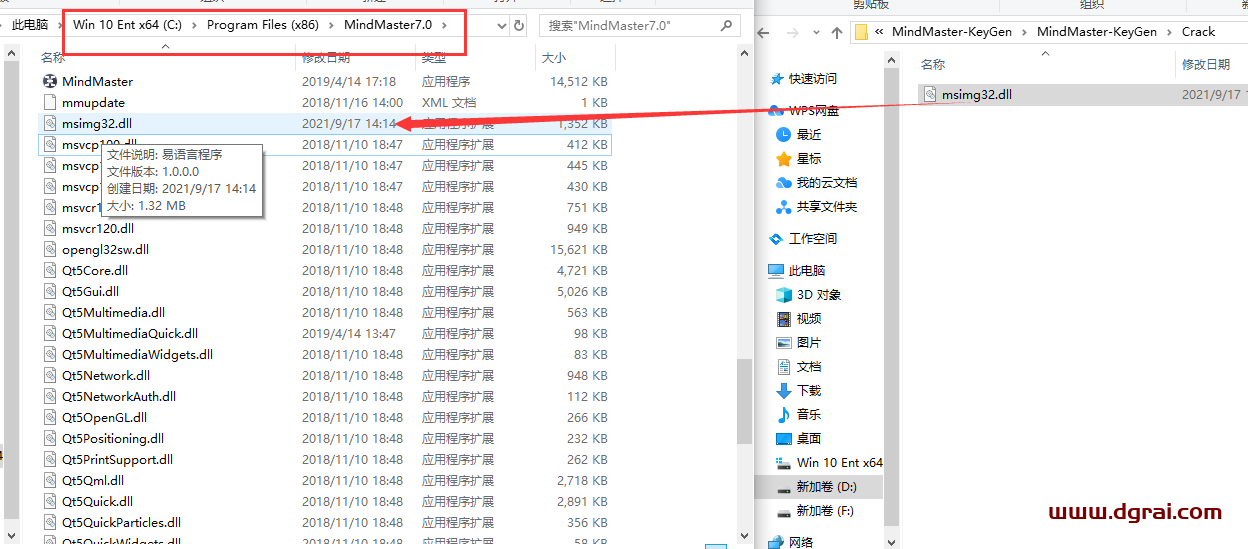This screenshot has height=549, width=1248.
Task: Select the Crack breadcrumb segment
Action: click(x=1199, y=32)
